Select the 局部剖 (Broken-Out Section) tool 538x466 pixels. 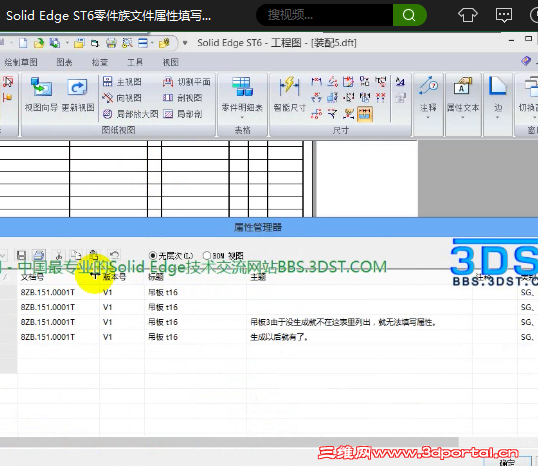[x=183, y=114]
